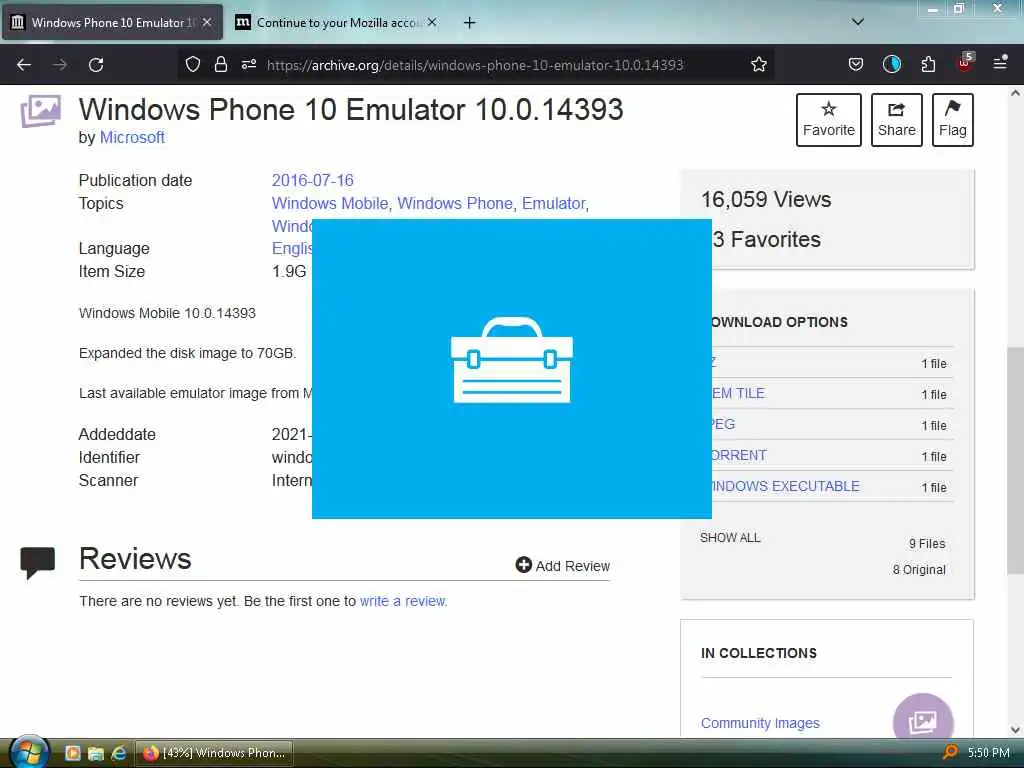The height and width of the screenshot is (768, 1024).
Task: Open the Windows Mobile topic link
Action: click(x=330, y=204)
